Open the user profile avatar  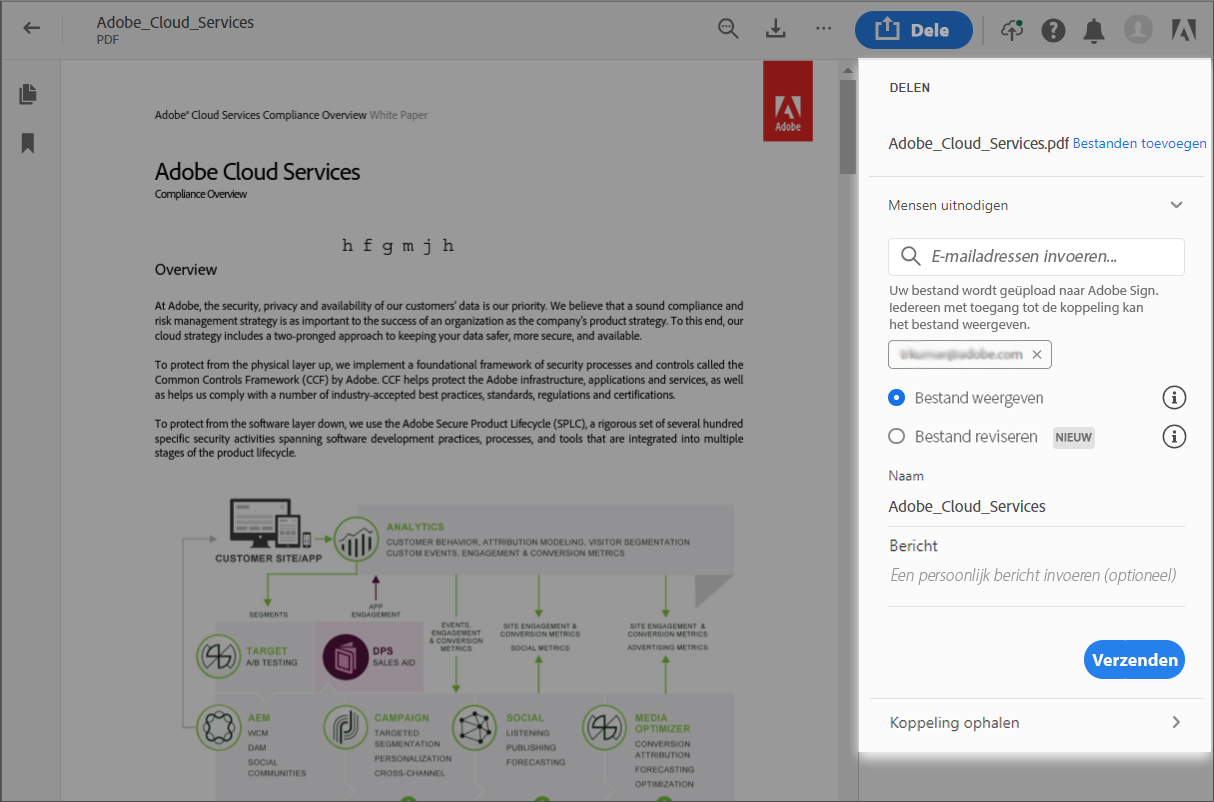pyautogui.click(x=1138, y=30)
